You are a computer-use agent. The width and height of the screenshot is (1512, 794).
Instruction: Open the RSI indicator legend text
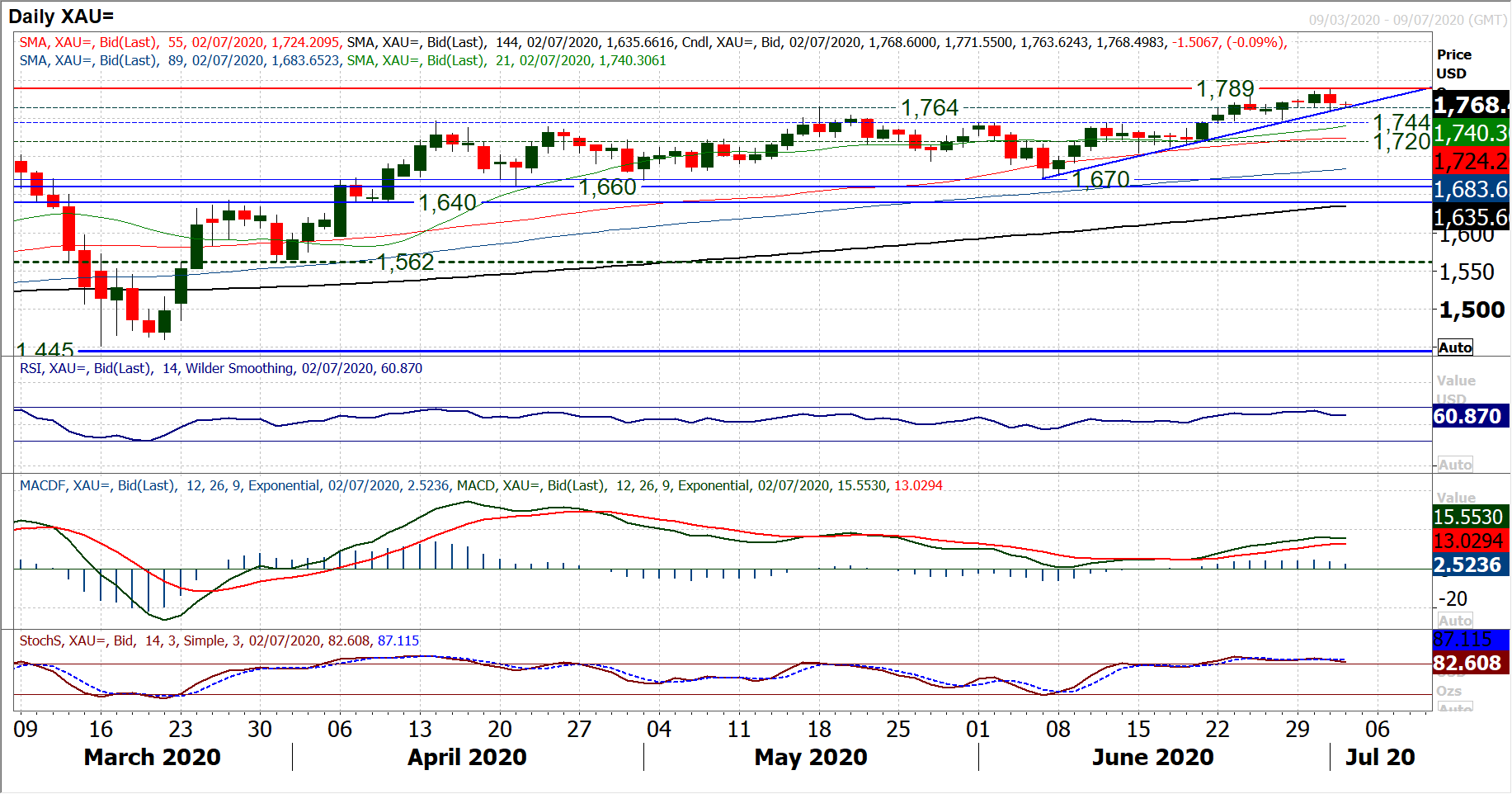221,368
